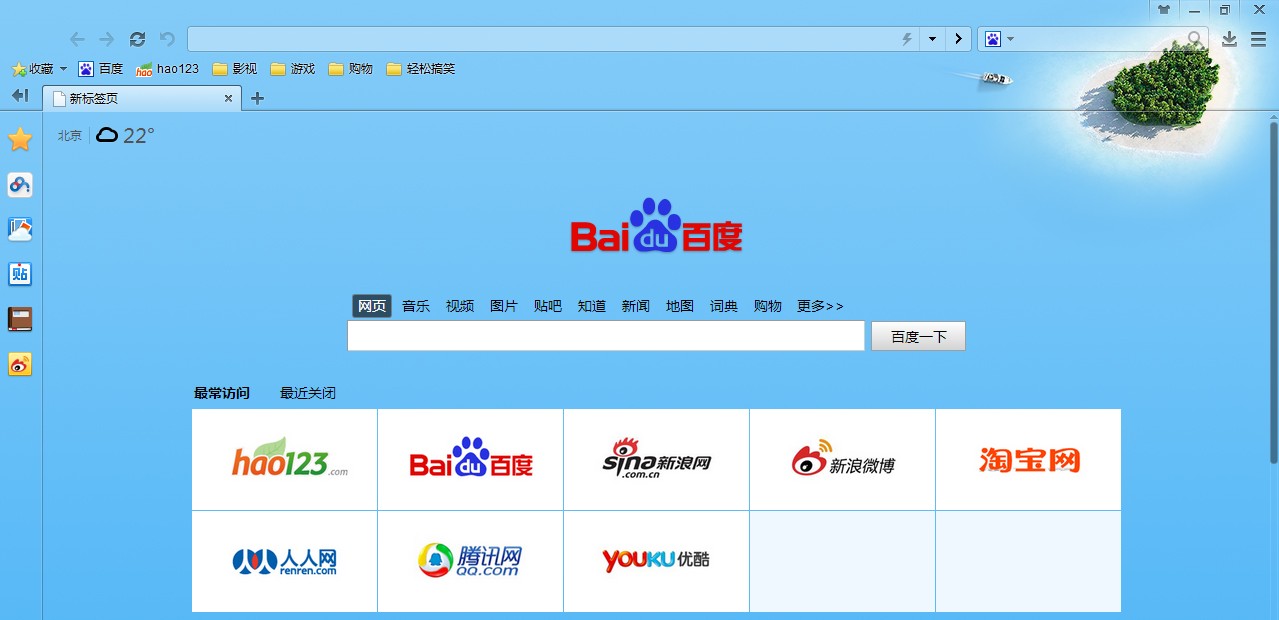Go forward using the right arrow button
The width and height of the screenshot is (1279, 620).
pyautogui.click(x=107, y=39)
